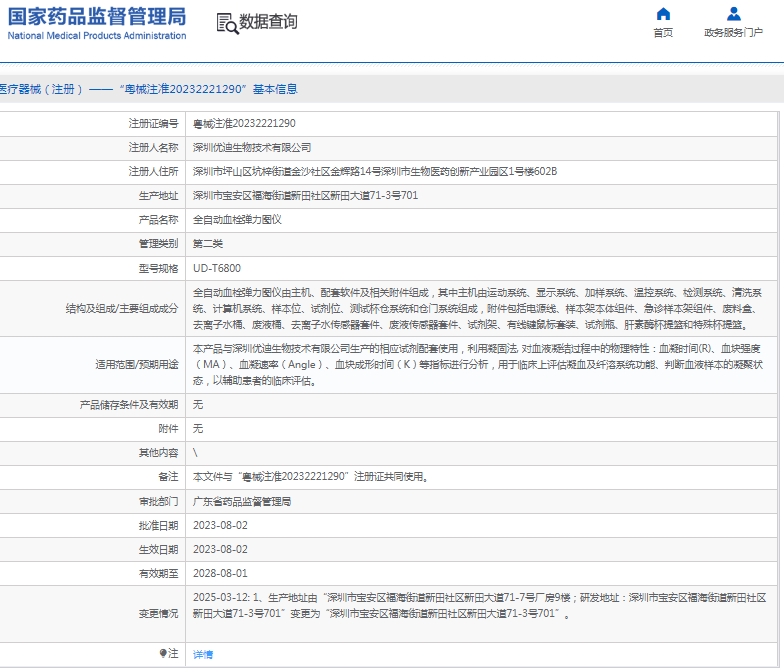784x672 pixels.
Task: Click the 数据查询 heading text
Action: (x=268, y=22)
